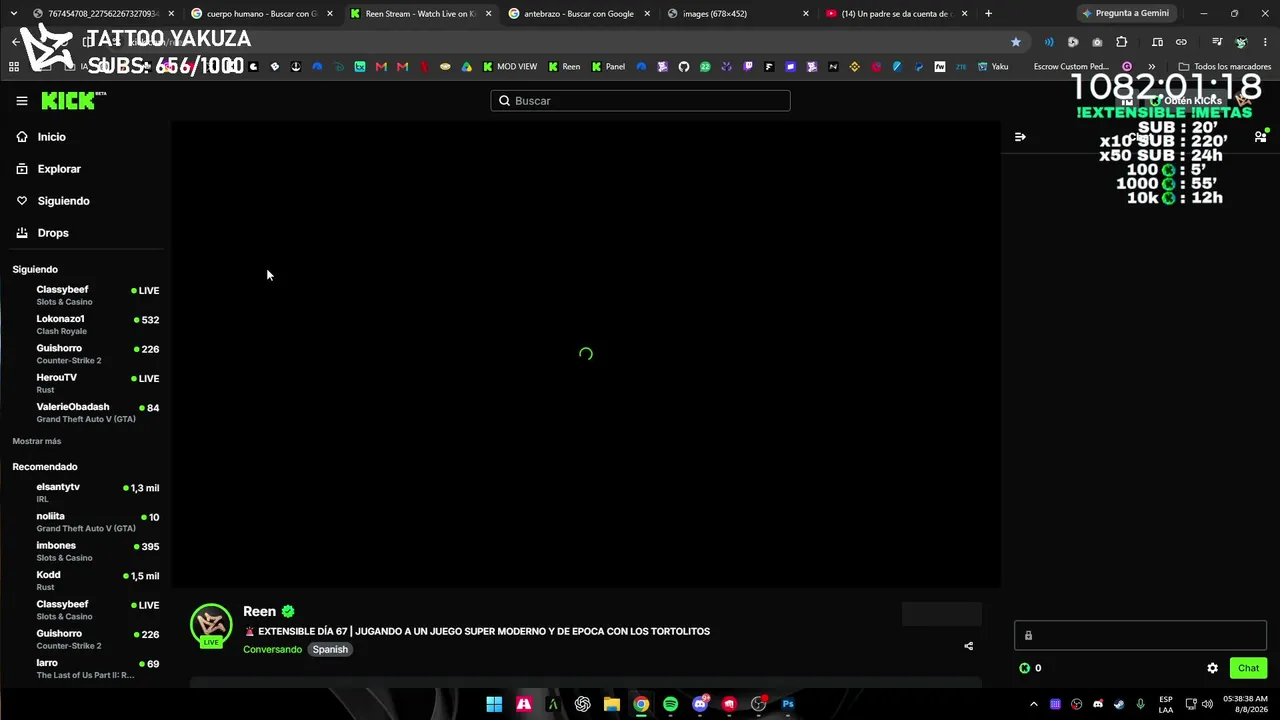Click the Spanish language tag
This screenshot has height=720, width=1280.
click(330, 649)
